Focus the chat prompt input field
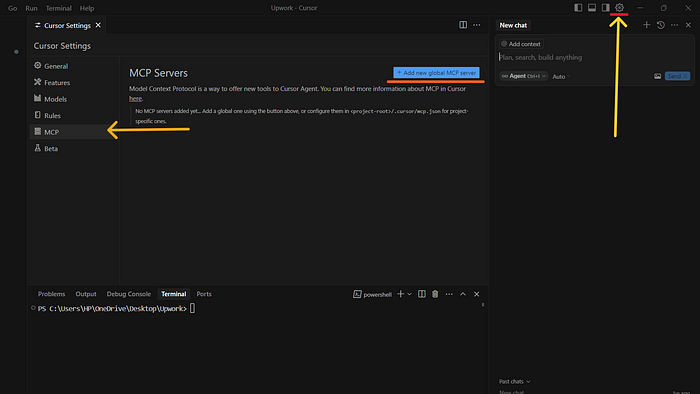The width and height of the screenshot is (700, 394). pos(594,58)
